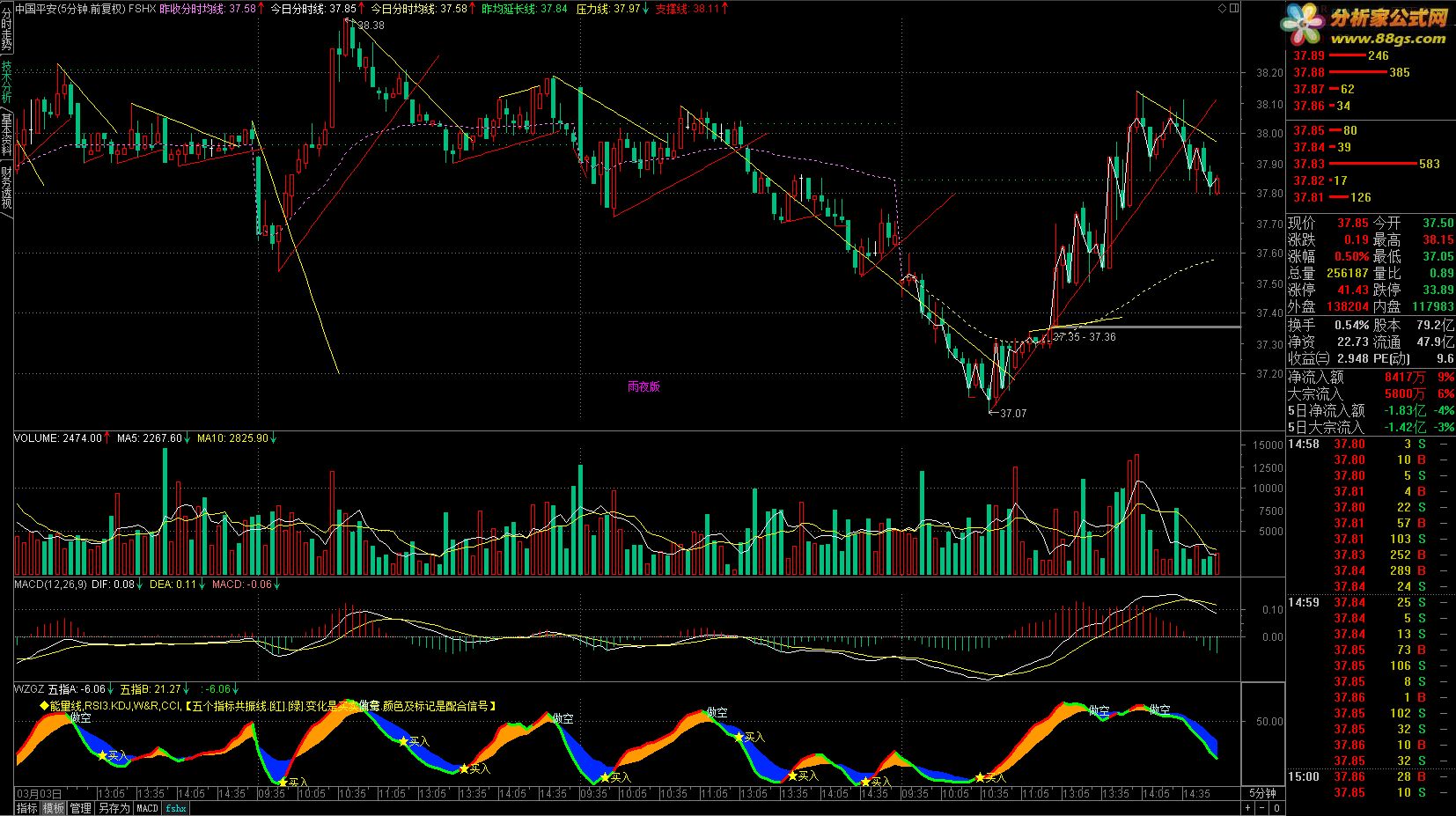The height and width of the screenshot is (816, 1456).
Task: Click the 38.38 high price marker
Action: point(371,25)
